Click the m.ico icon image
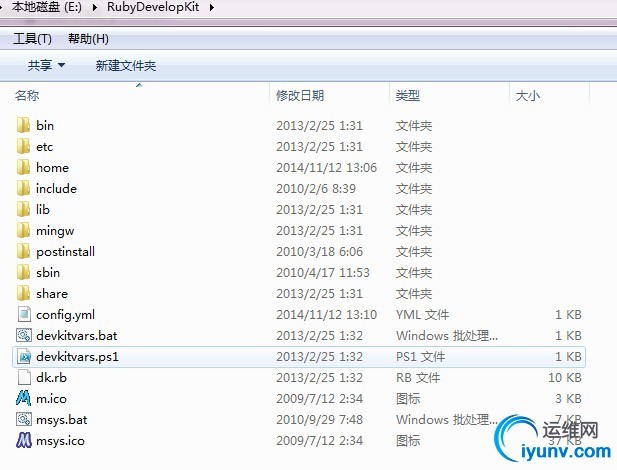Viewport: 617px width, 470px height. coord(23,398)
